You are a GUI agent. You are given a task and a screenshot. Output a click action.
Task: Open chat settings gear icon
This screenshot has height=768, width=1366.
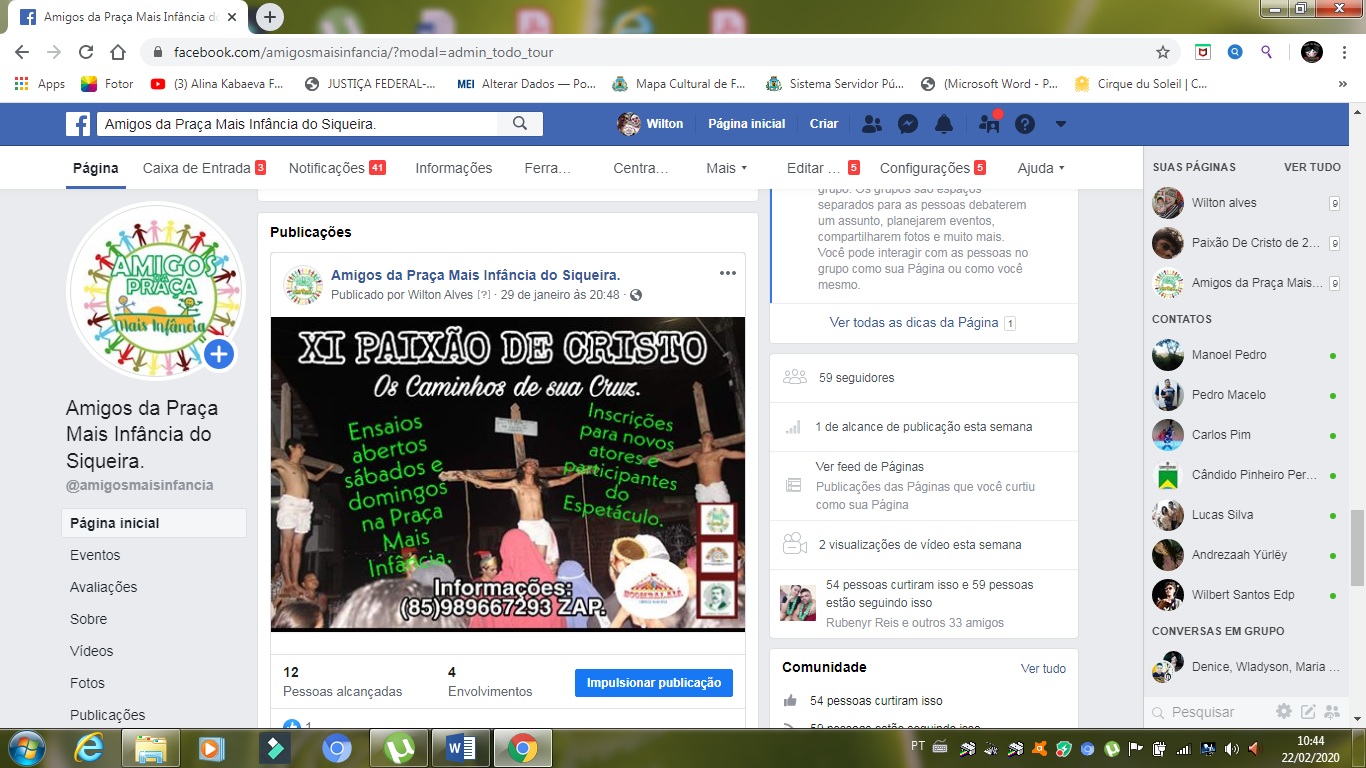pyautogui.click(x=1284, y=712)
